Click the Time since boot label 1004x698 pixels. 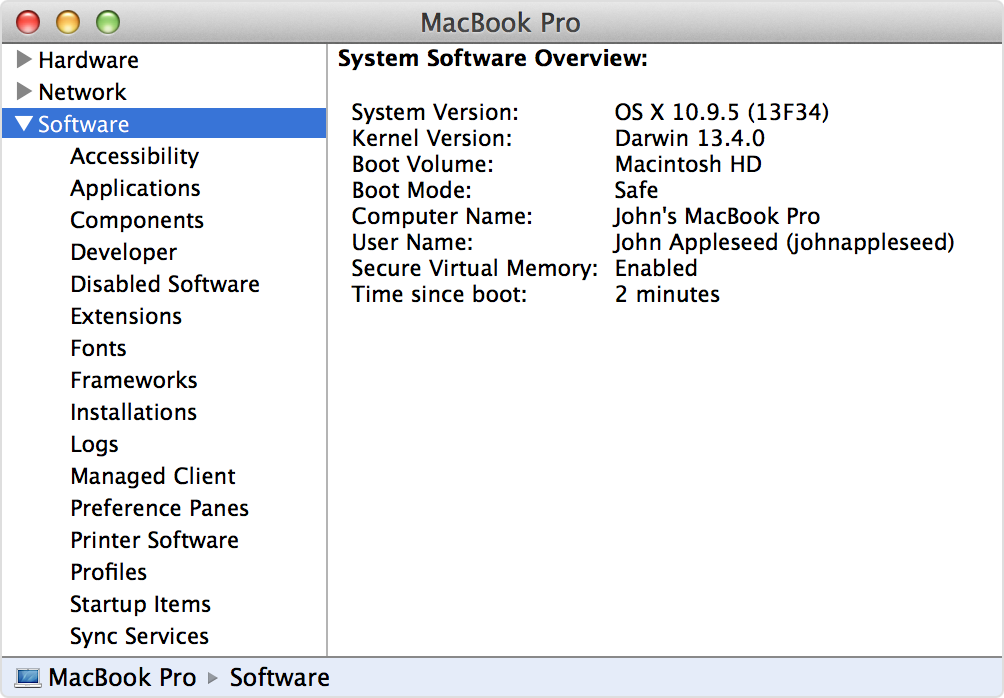tap(439, 295)
